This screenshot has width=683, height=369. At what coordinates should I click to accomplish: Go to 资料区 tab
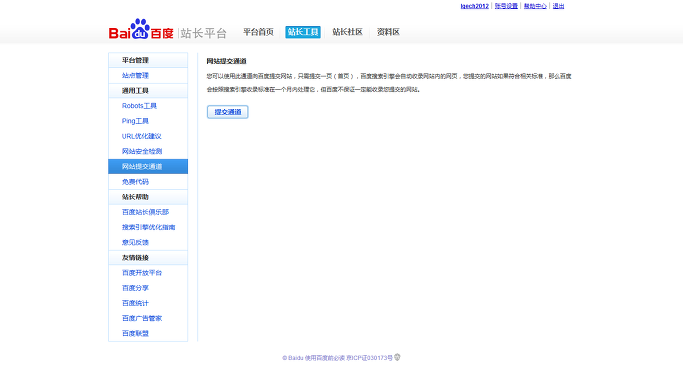[x=388, y=32]
